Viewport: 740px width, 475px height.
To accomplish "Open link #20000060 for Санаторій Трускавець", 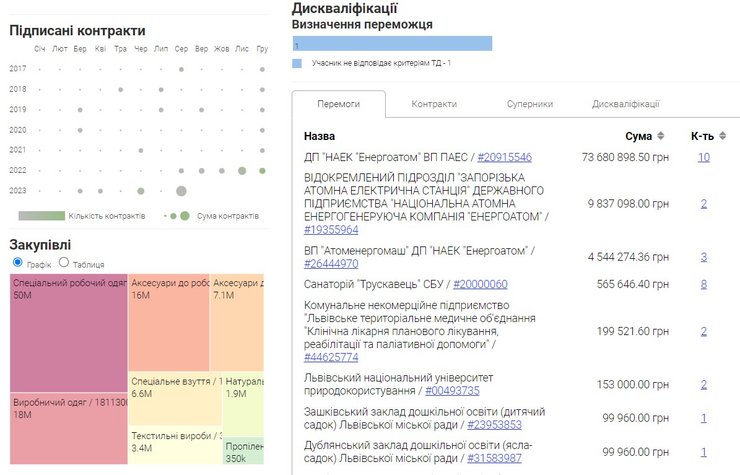I will [480, 284].
